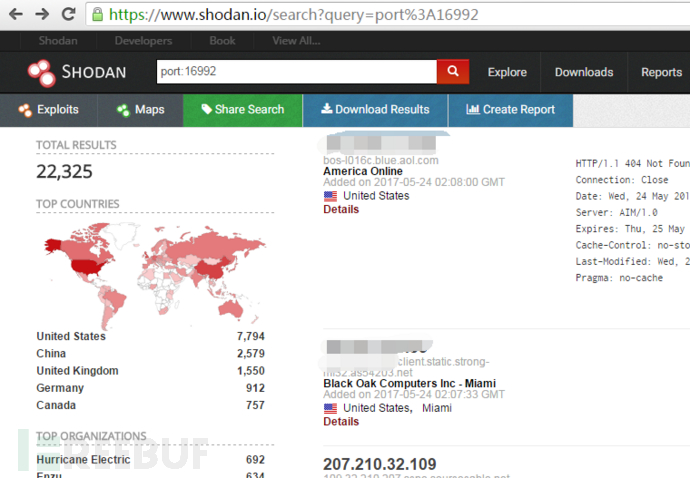Image resolution: width=690 pixels, height=478 pixels.
Task: Open the Book top navigation link
Action: (222, 41)
